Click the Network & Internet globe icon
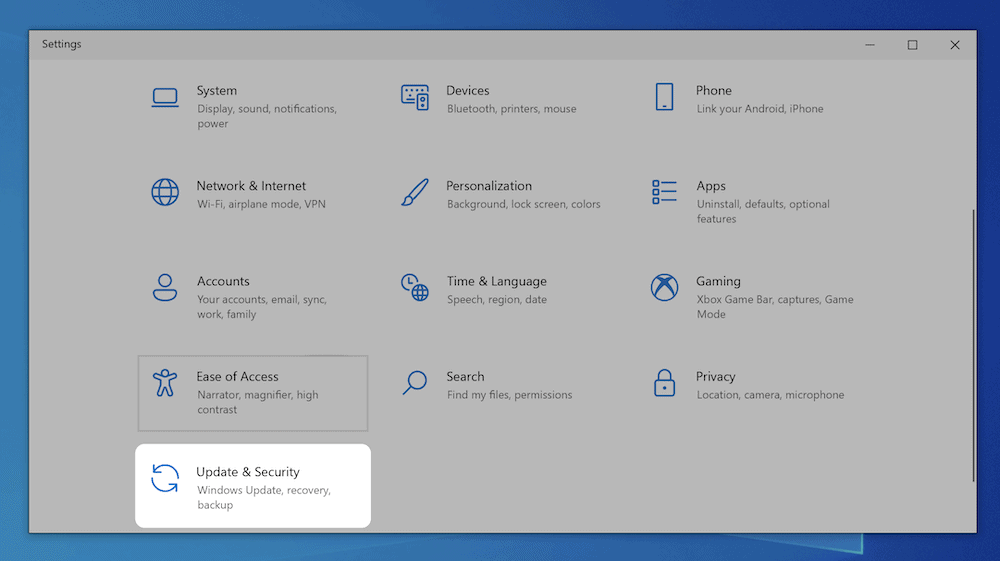Image resolution: width=1000 pixels, height=561 pixels. point(165,192)
